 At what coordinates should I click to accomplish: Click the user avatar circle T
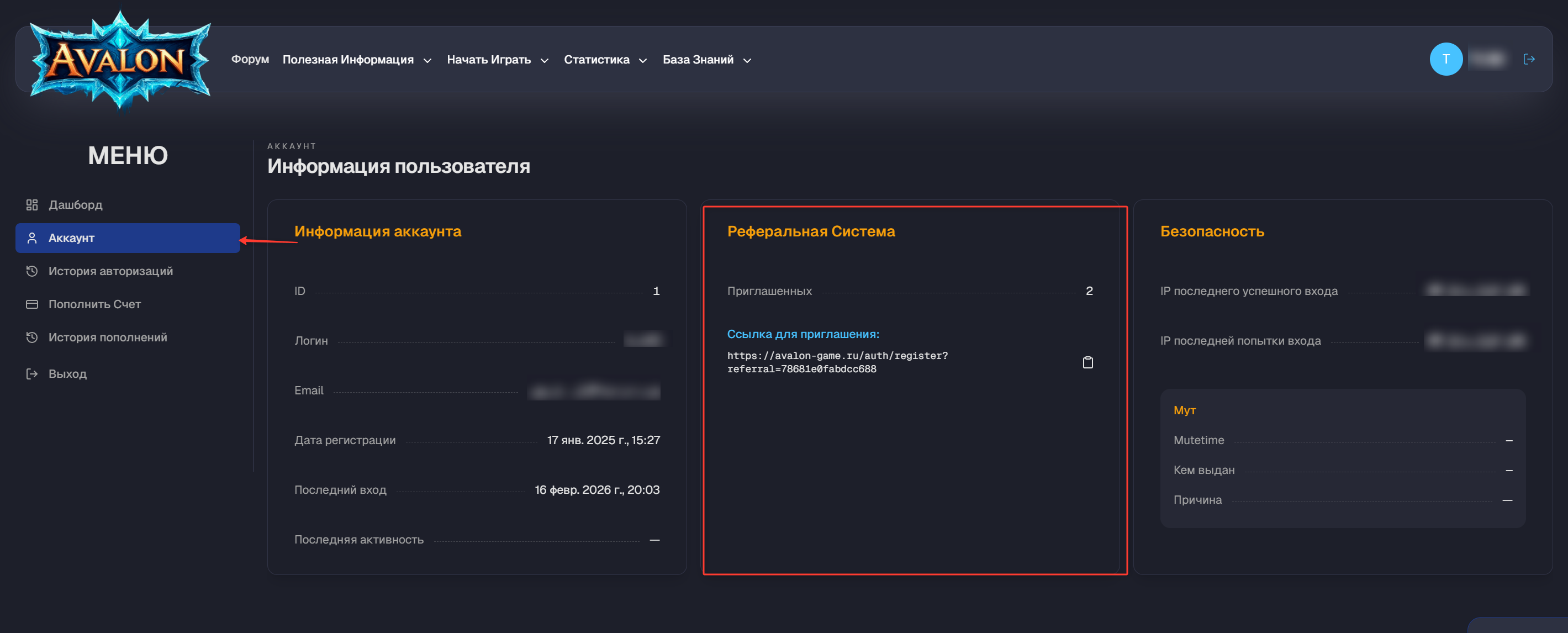pos(1445,59)
